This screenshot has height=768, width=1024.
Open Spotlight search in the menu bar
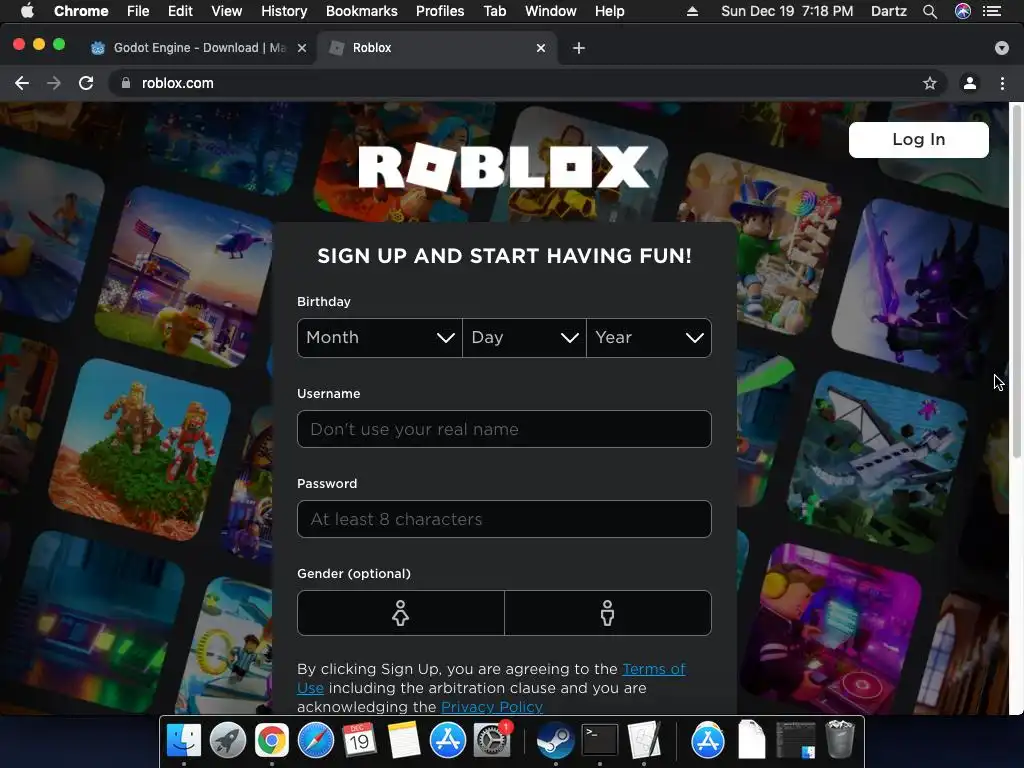pos(930,11)
